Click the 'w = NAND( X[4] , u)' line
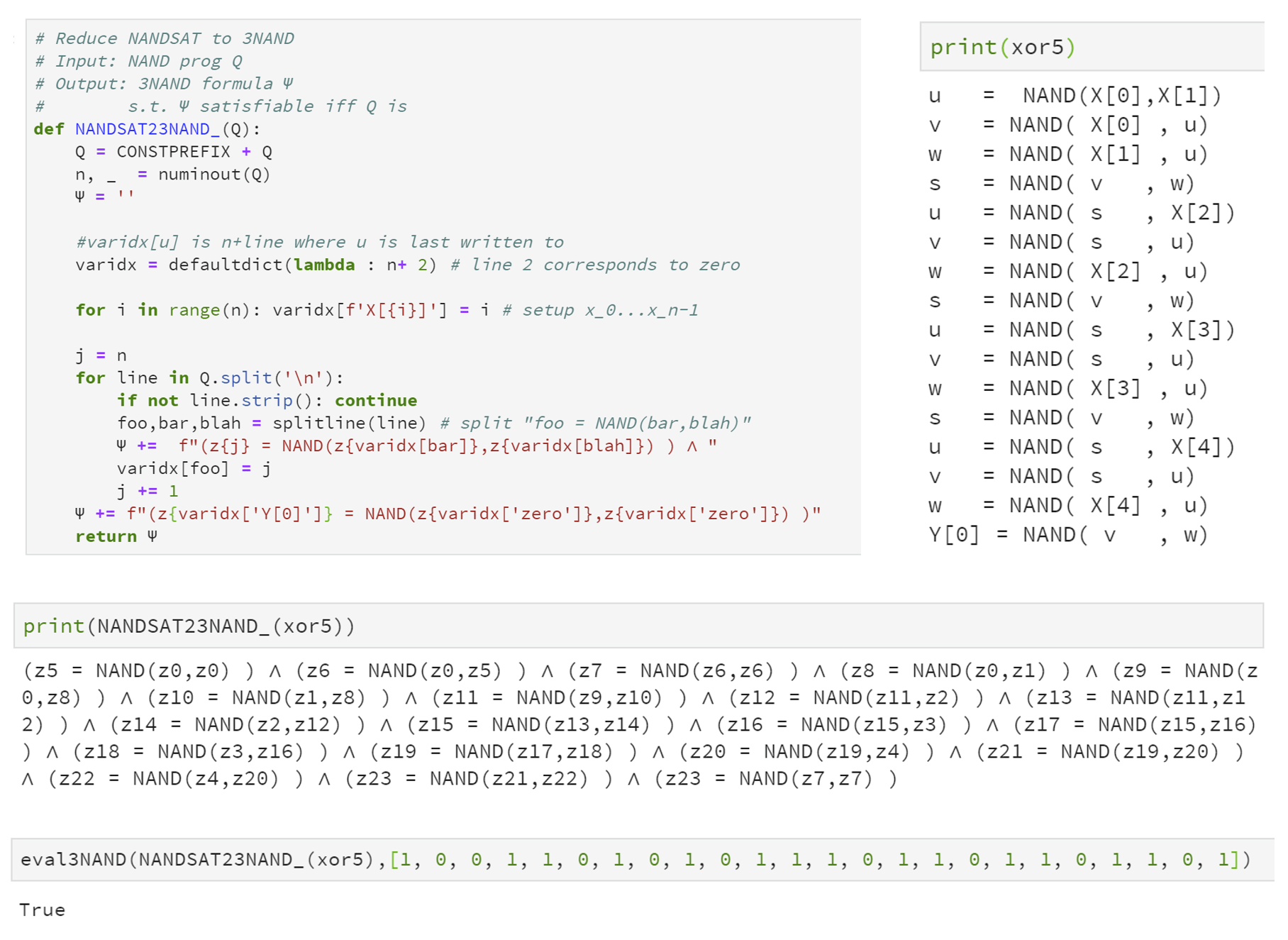 (x=1068, y=505)
